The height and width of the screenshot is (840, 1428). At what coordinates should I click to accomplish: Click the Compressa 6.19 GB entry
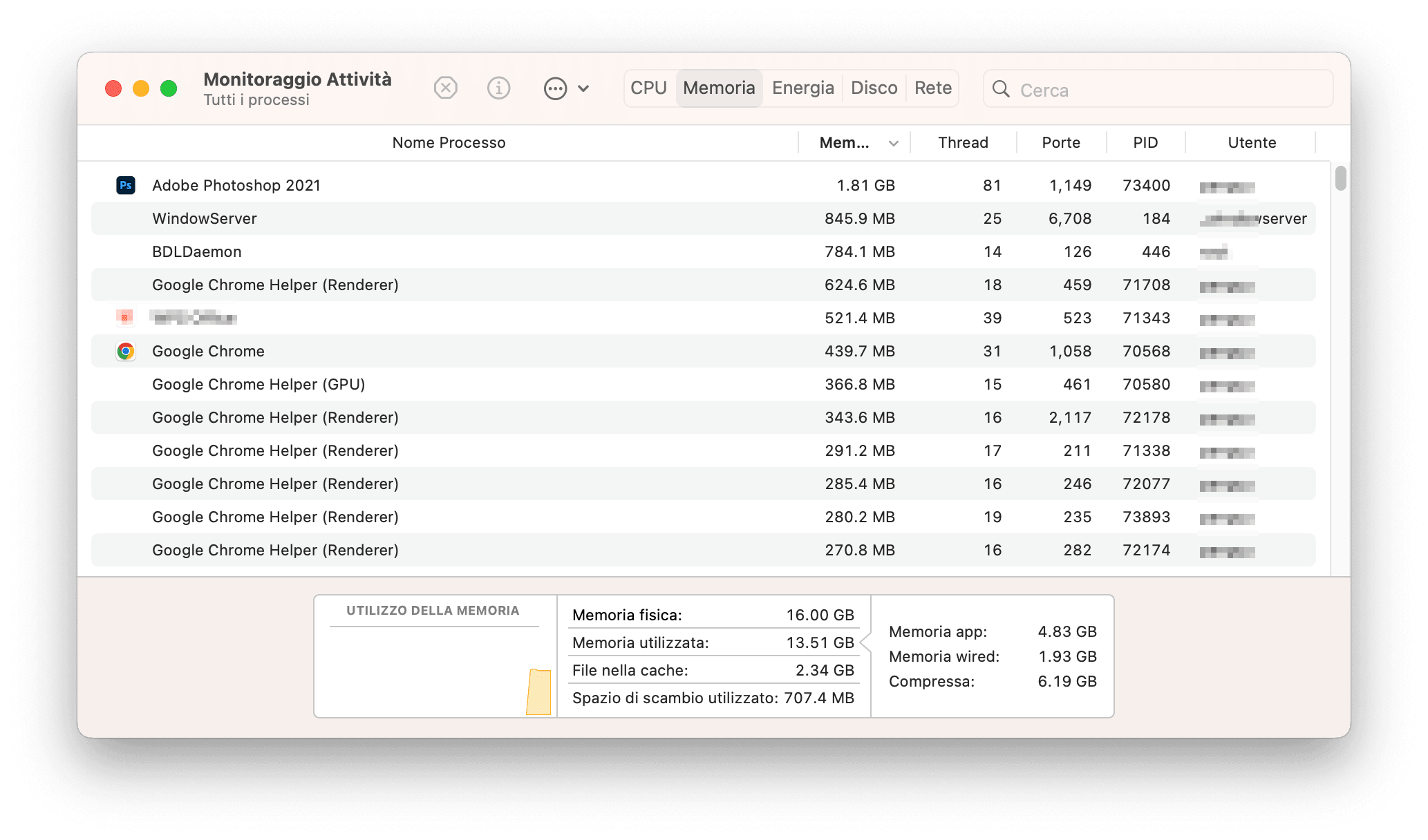[993, 681]
